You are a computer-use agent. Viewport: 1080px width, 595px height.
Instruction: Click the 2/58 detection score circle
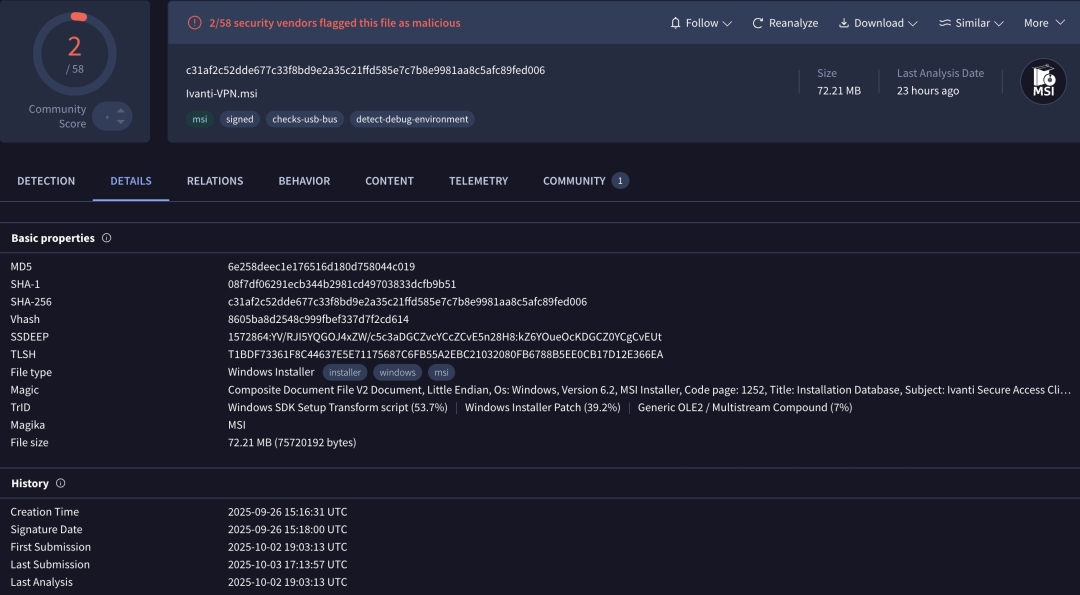point(75,54)
